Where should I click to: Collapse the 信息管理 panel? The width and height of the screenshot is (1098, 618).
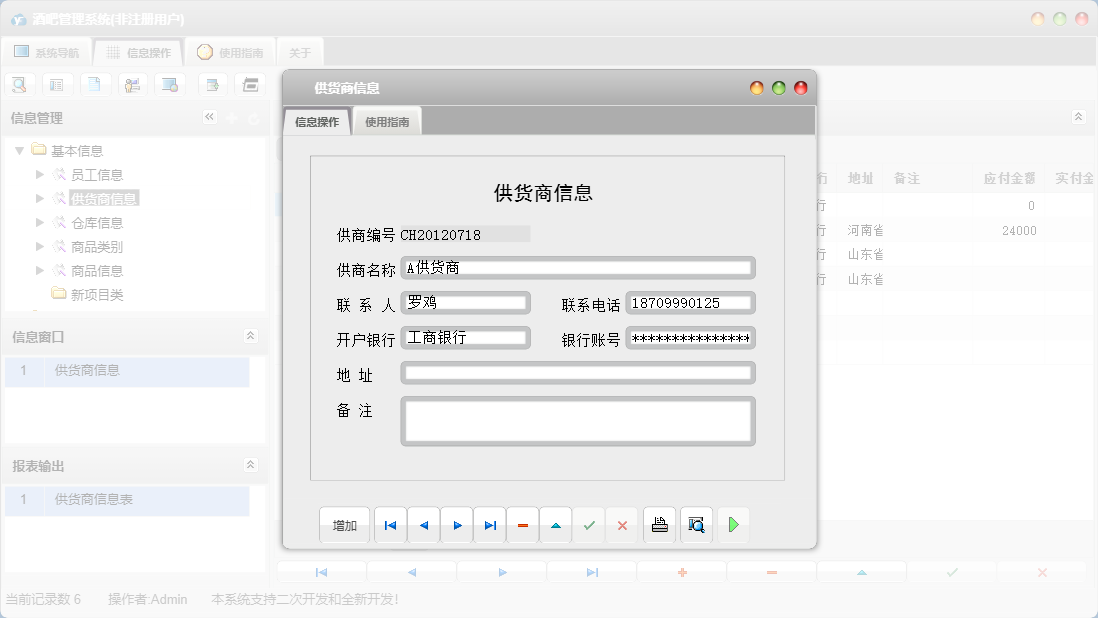(x=210, y=117)
